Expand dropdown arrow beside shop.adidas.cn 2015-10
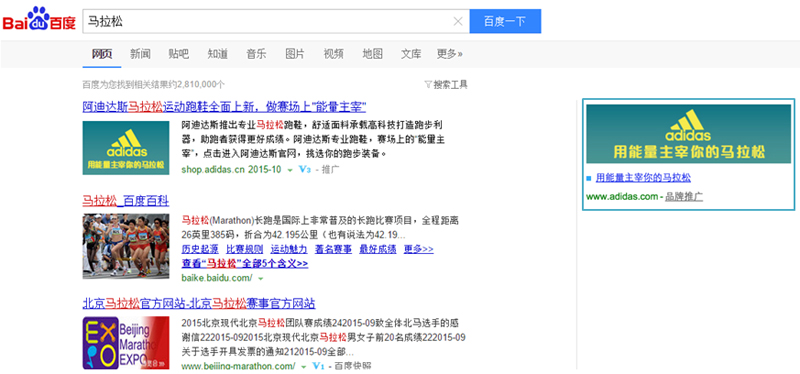This screenshot has width=800, height=374. pos(290,170)
